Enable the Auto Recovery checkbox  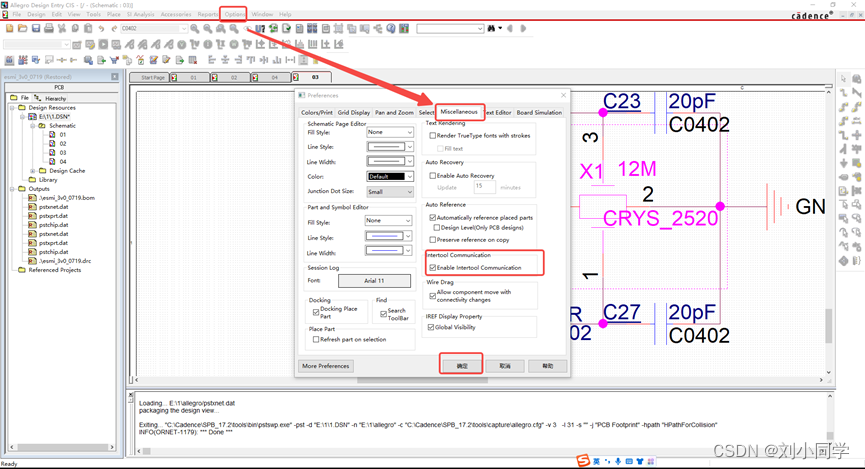tap(432, 175)
